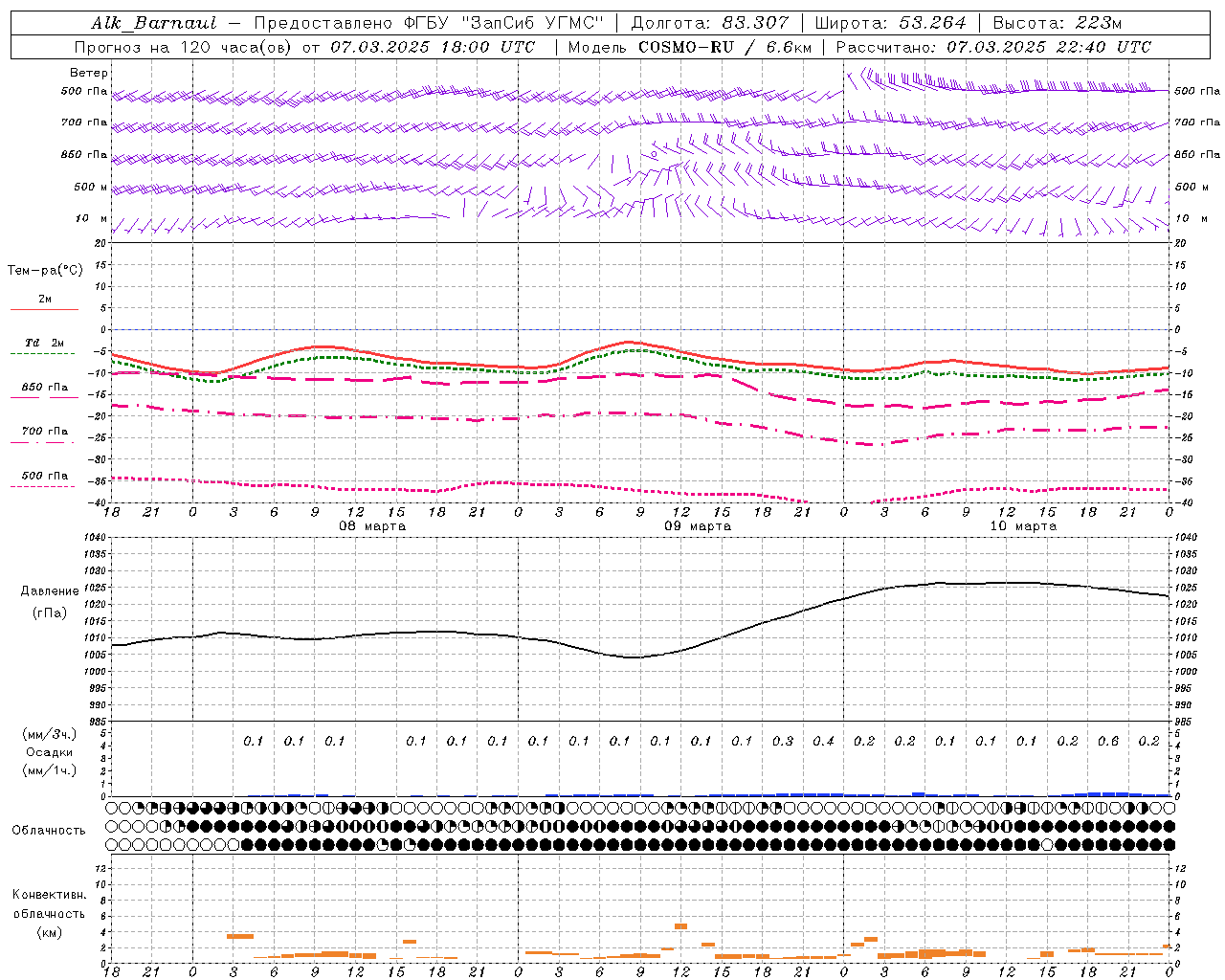Click the 0.4 precipitation value
Image resolution: width=1225 pixels, height=980 pixels.
point(823,742)
